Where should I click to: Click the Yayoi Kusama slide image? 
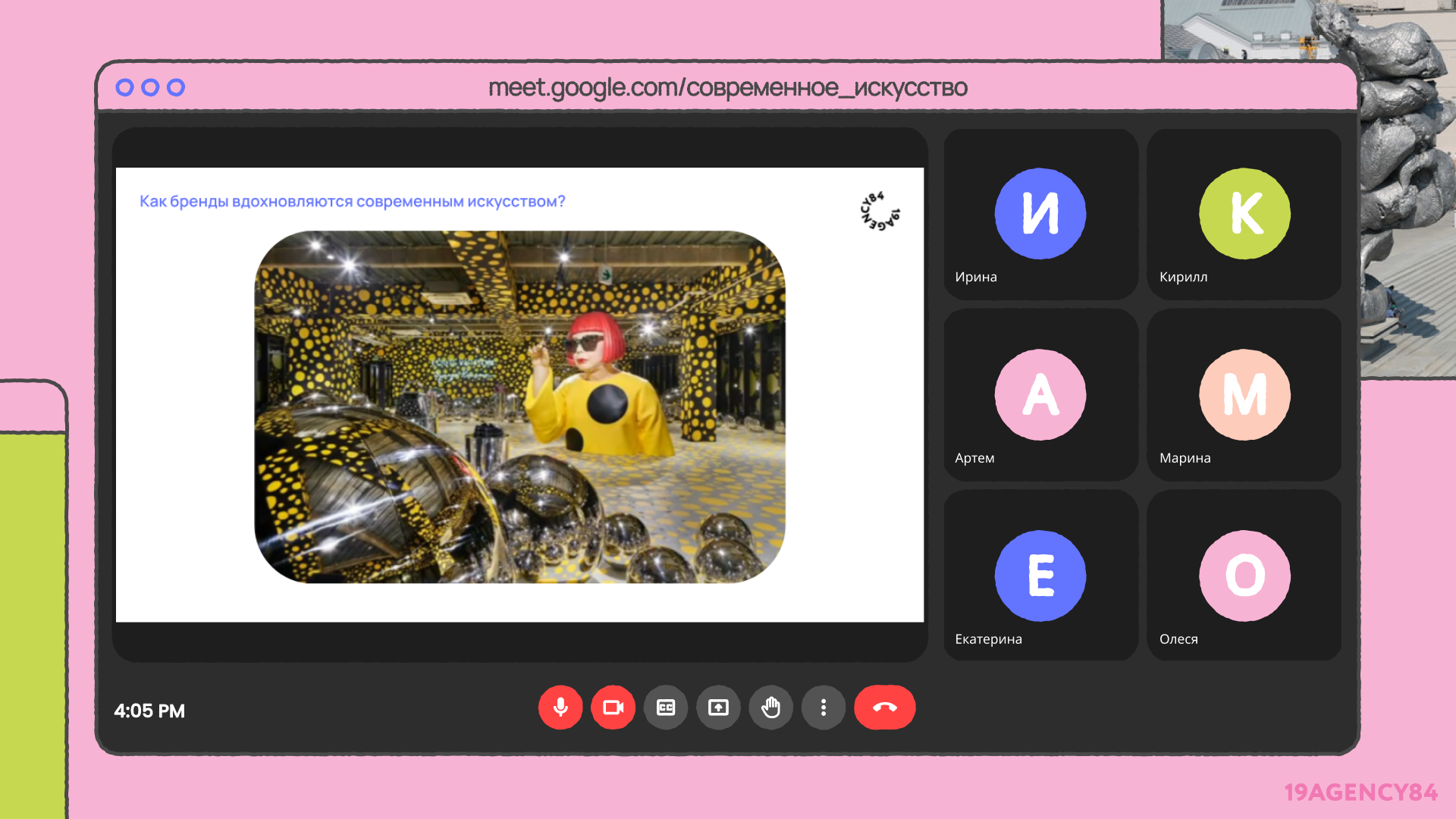point(519,407)
